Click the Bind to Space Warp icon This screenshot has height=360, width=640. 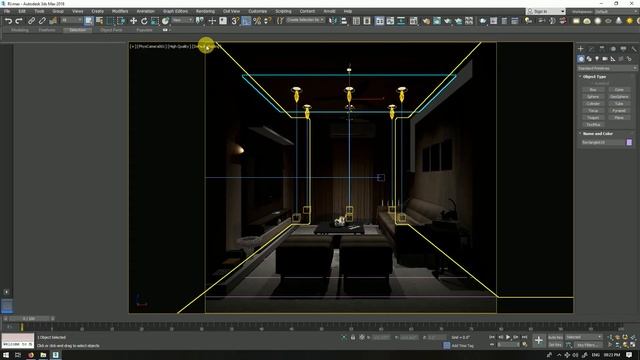(53, 21)
